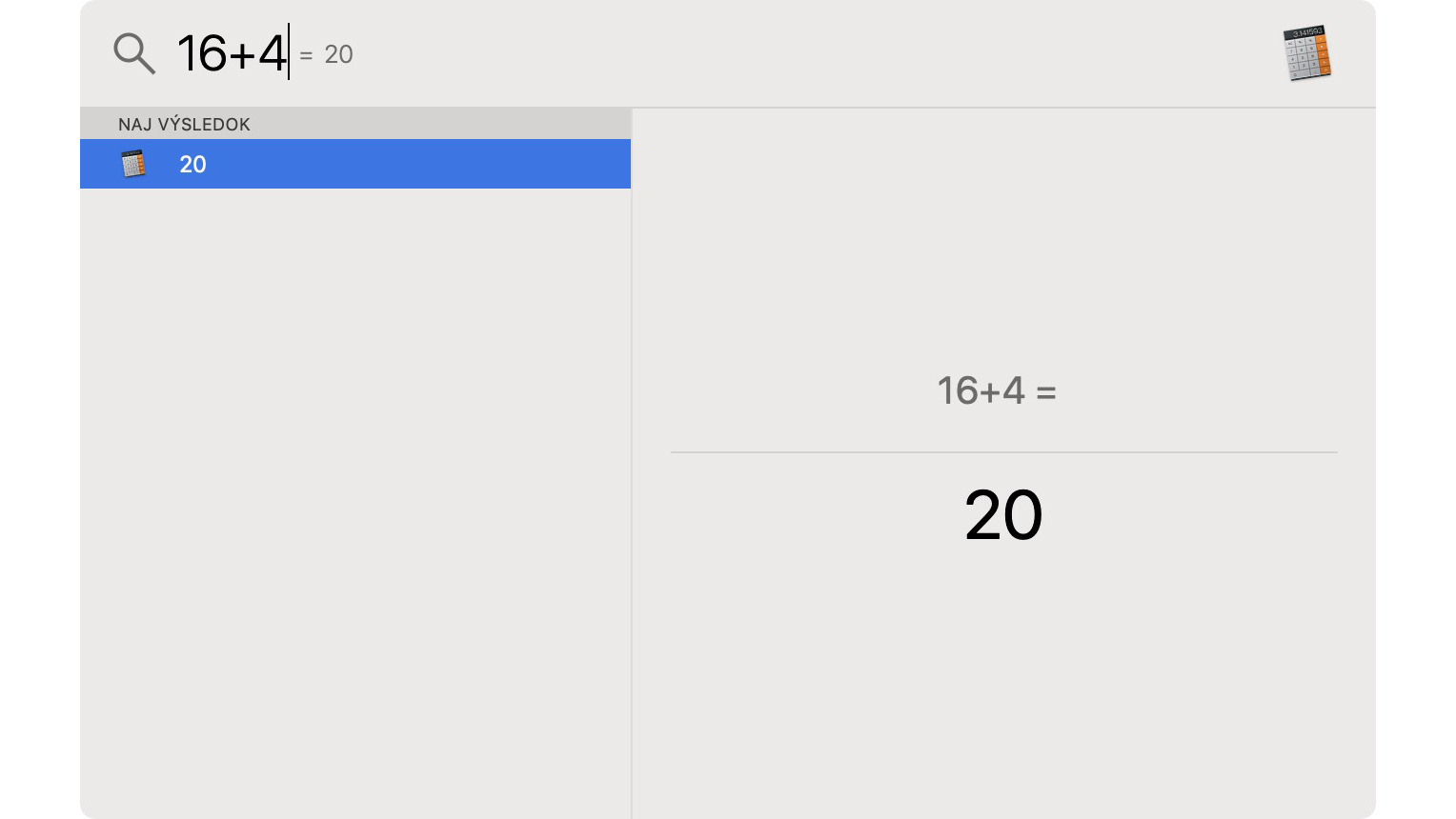Click the equals sign in preview expression
Viewport: 1456px width, 819px height.
[x=1046, y=392]
